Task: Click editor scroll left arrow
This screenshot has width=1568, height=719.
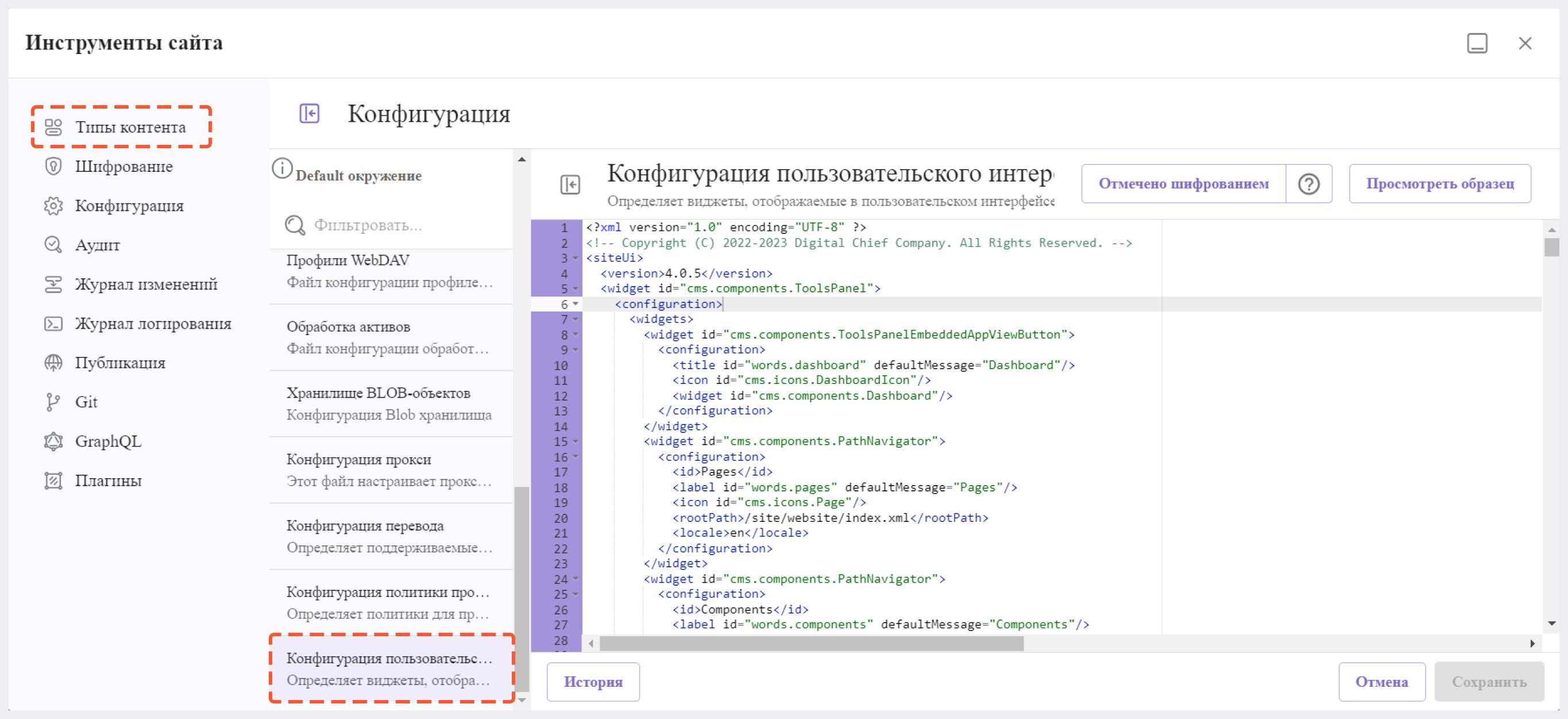Action: pos(590,644)
